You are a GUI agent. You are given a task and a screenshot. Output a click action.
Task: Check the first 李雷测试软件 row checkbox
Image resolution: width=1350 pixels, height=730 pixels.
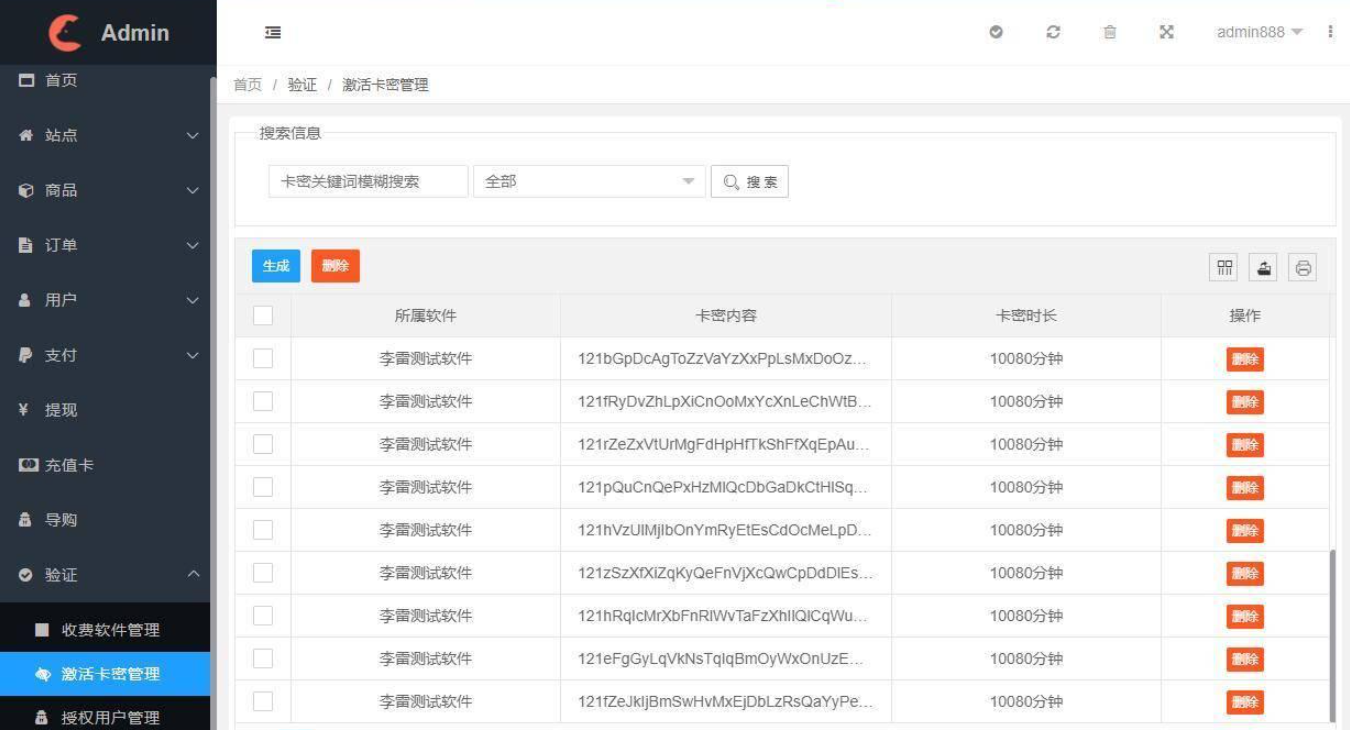(263, 358)
